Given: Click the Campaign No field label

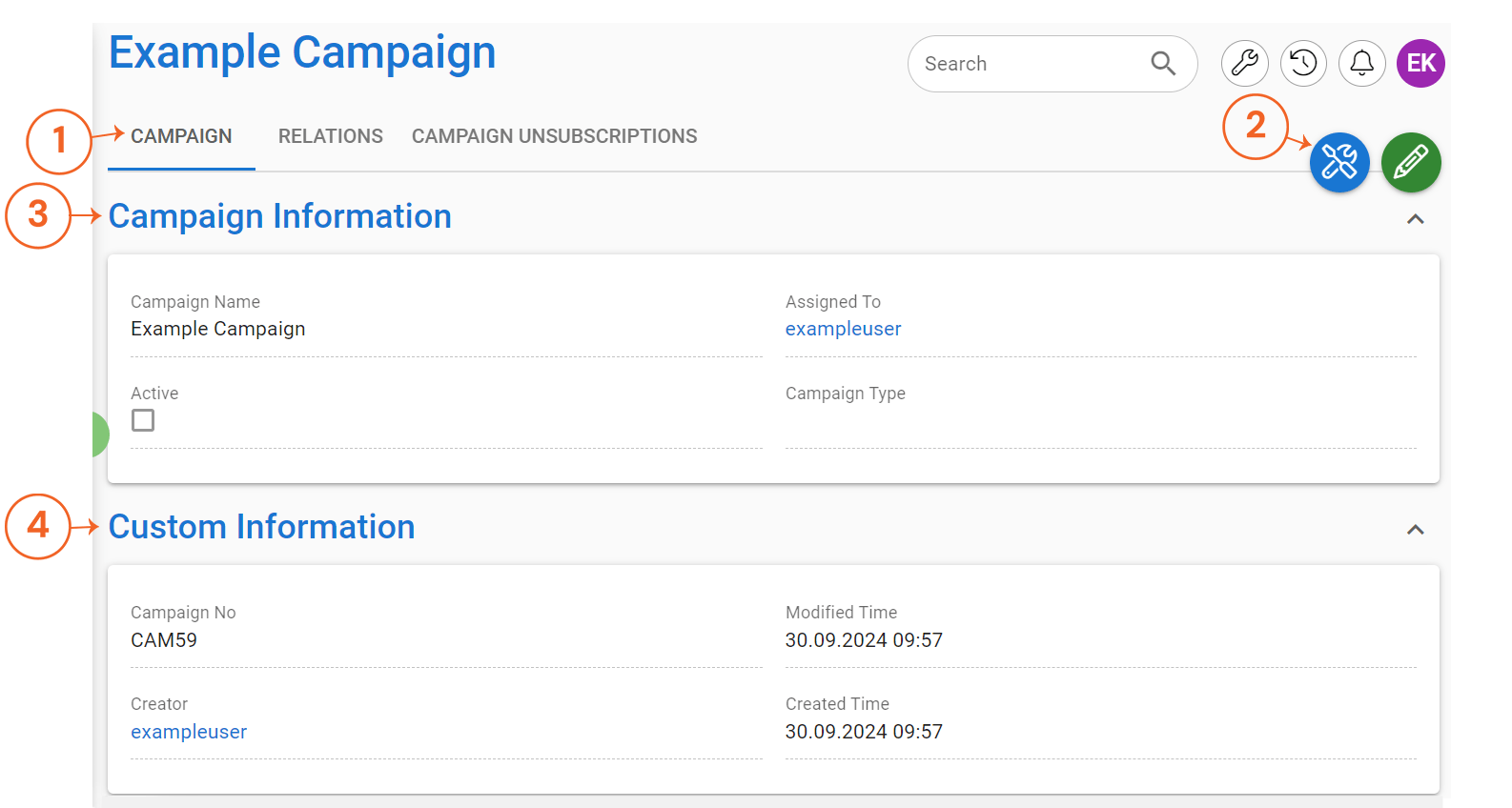Looking at the screenshot, I should 183,613.
